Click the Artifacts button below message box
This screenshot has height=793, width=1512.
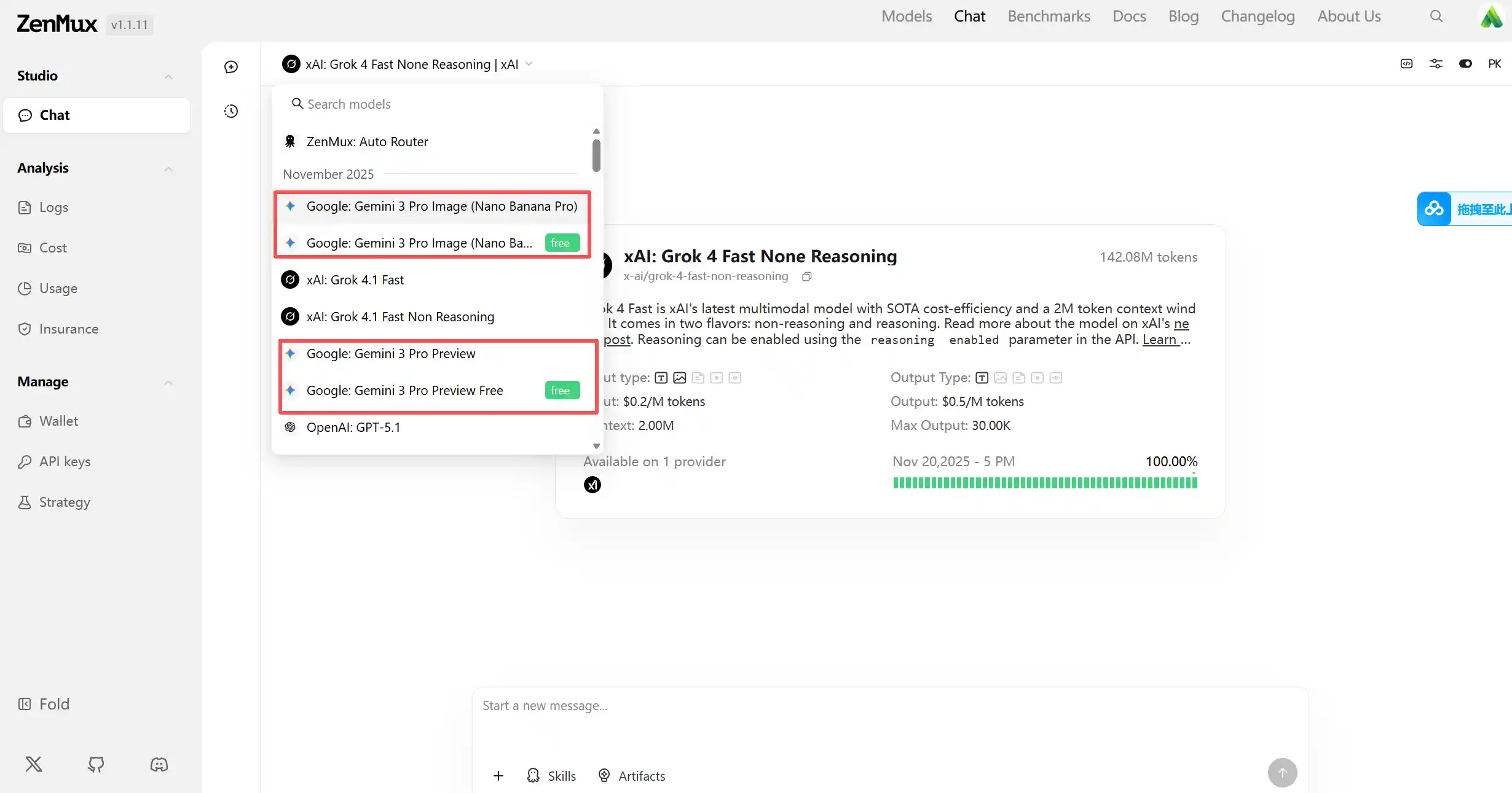point(632,776)
